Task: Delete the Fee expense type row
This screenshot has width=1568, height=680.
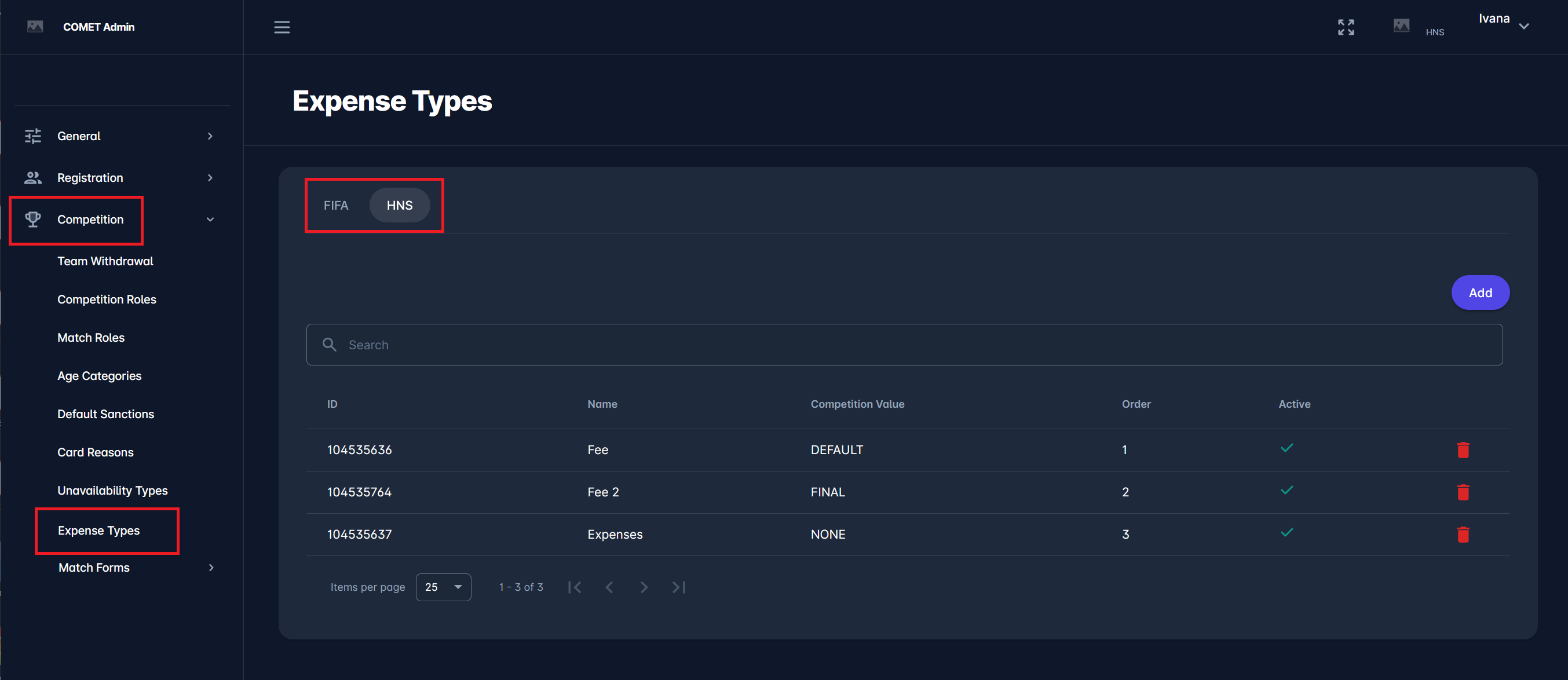Action: 1463,450
